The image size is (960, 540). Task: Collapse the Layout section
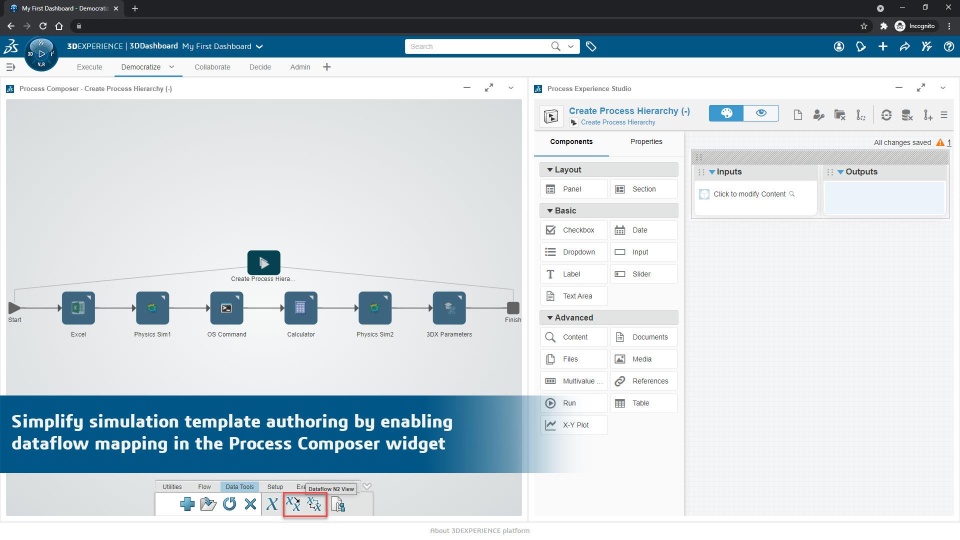(x=550, y=170)
